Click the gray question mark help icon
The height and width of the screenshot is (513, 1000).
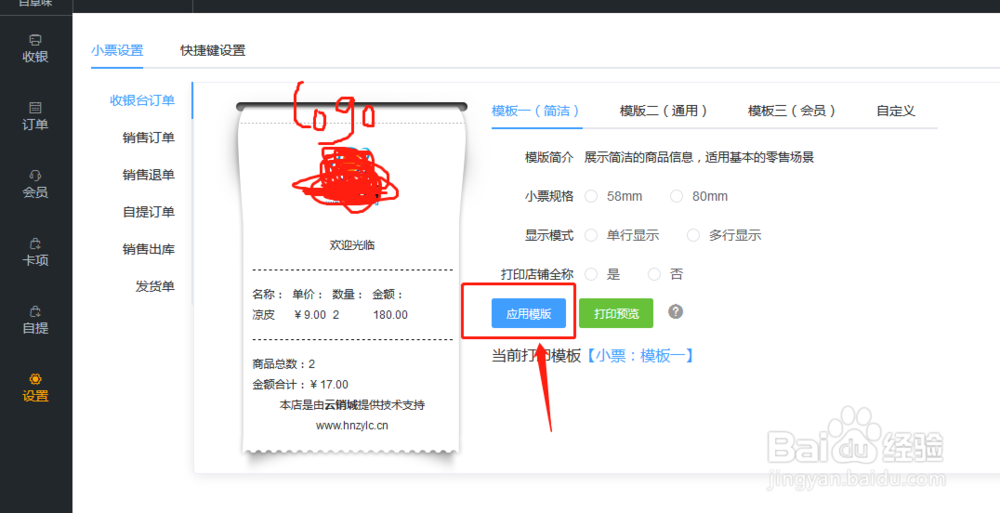(676, 312)
